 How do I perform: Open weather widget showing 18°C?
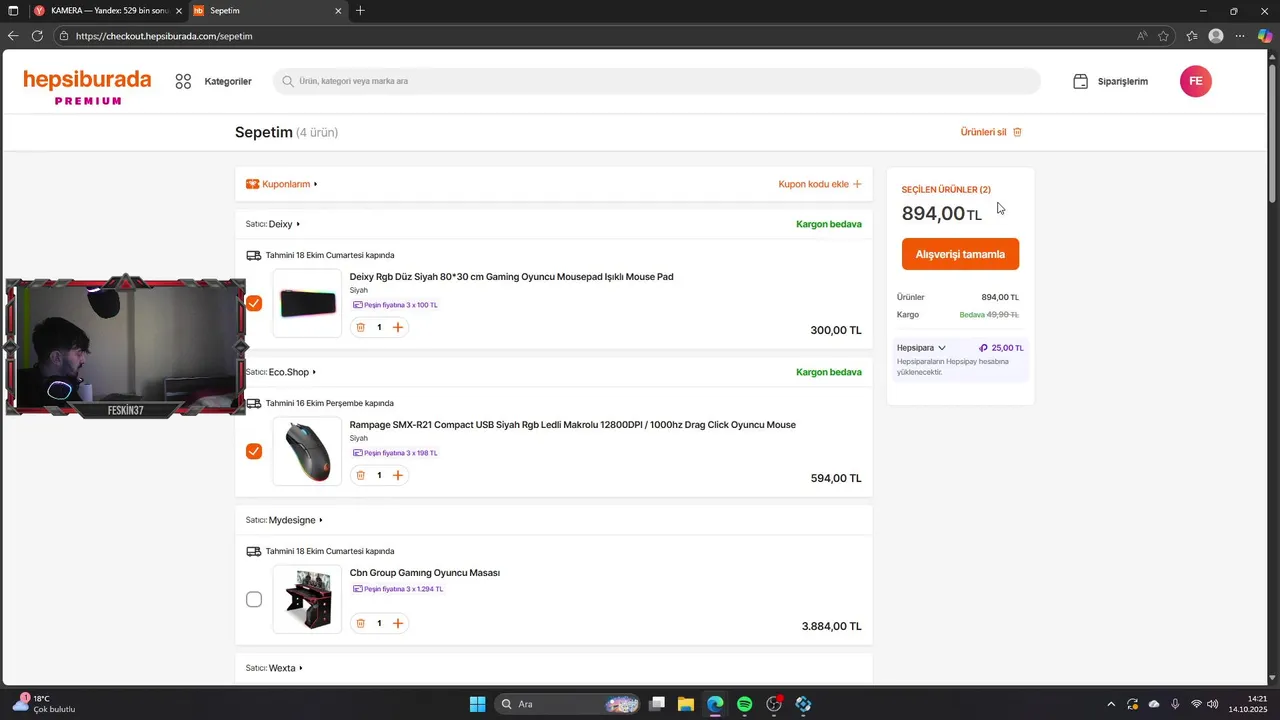[45, 704]
